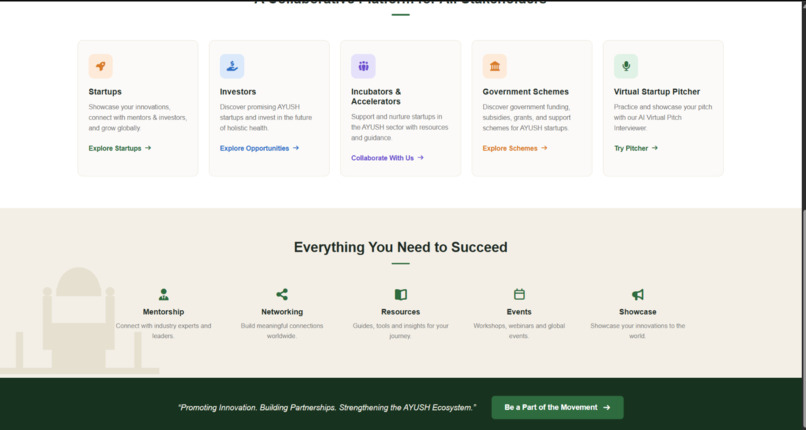Click the microphone icon on Virtual Startup Pitcher

coord(626,66)
